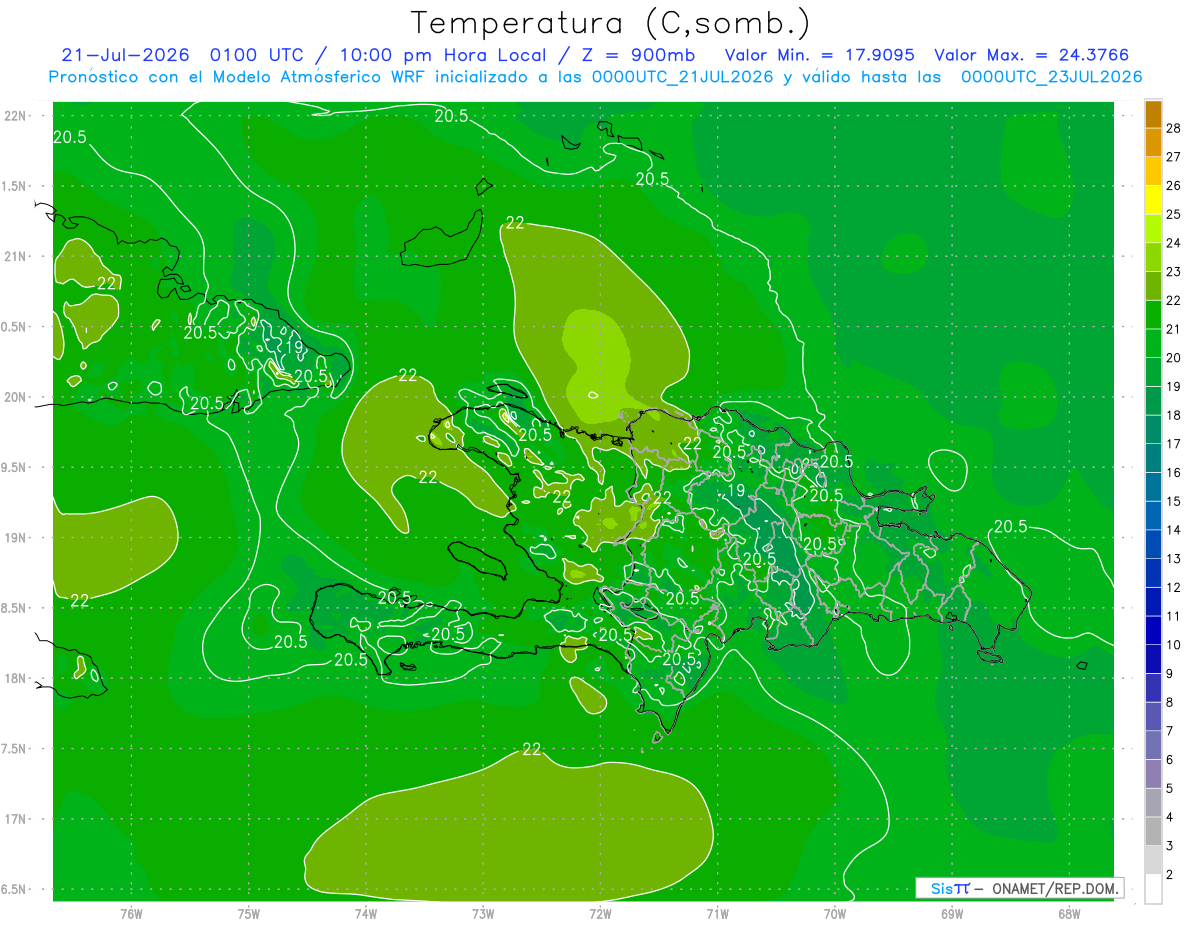Click the 'ONAMET/REP.DOM.' source credit
This screenshot has height=927, width=1200.
[1055, 888]
